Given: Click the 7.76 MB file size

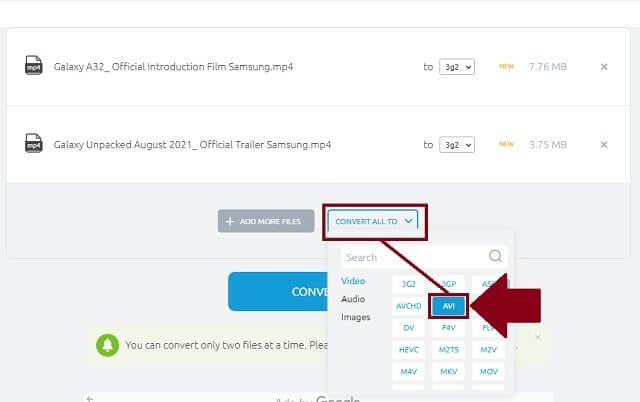Looking at the screenshot, I should pos(548,67).
